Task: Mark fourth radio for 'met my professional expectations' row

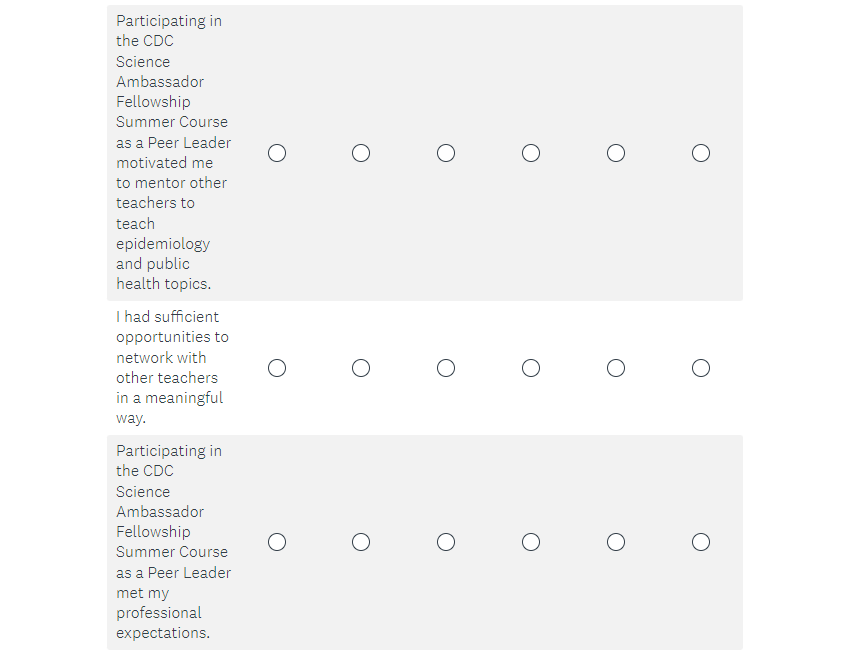Action: point(531,542)
